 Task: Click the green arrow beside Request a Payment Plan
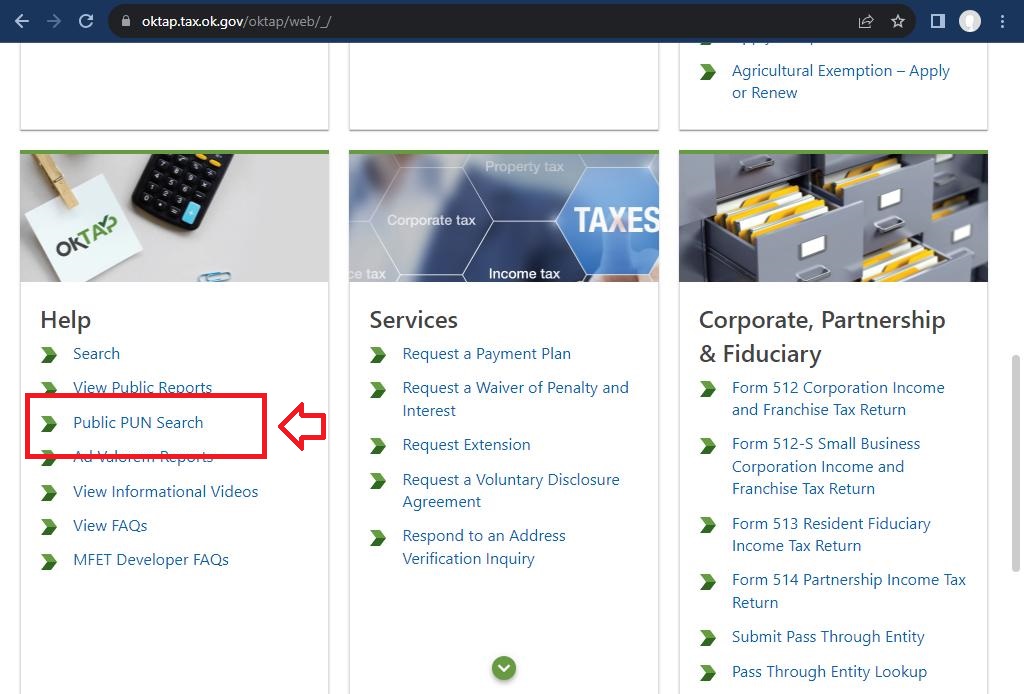[378, 355]
